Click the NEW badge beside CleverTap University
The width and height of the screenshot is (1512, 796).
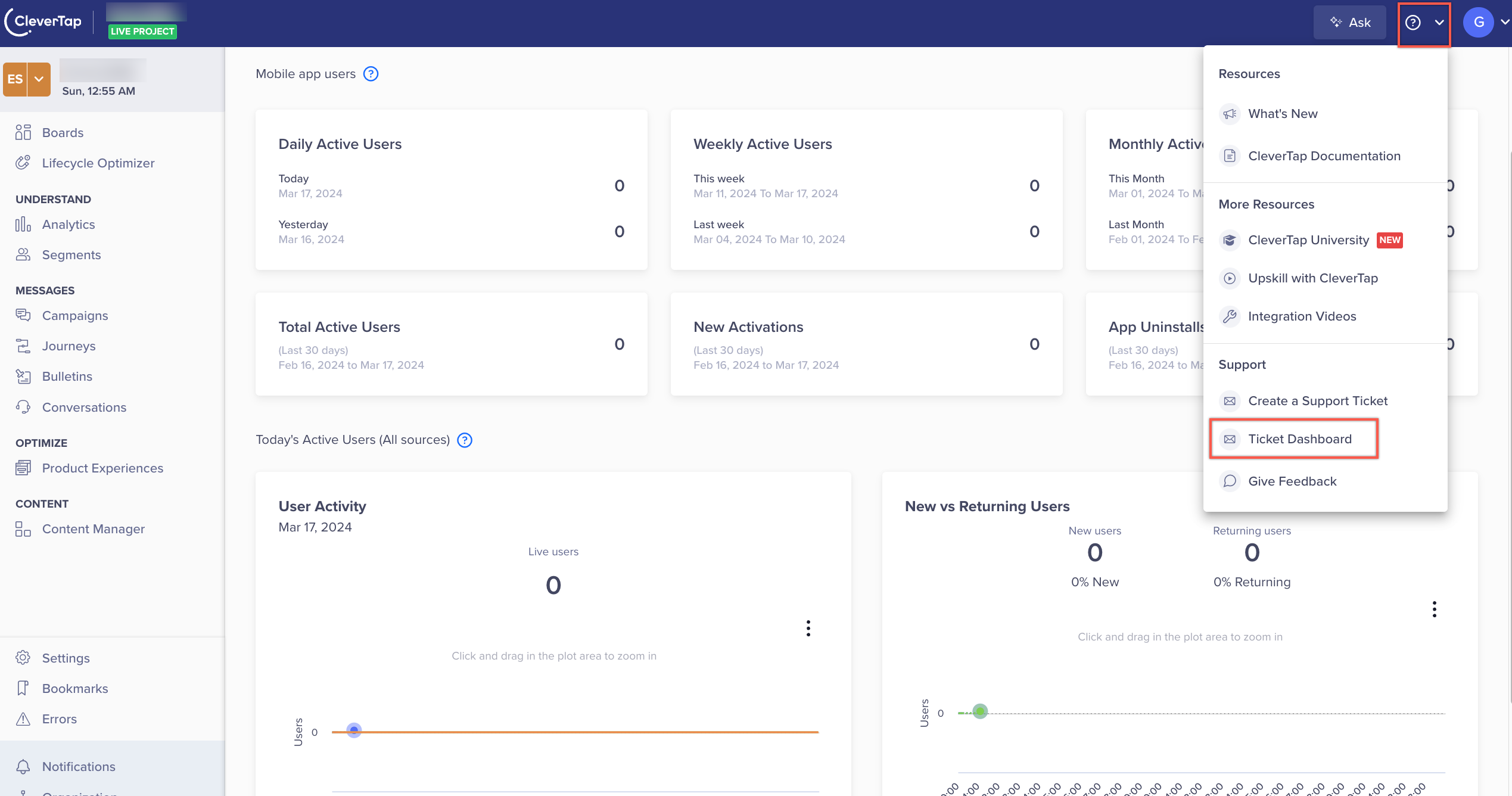click(1390, 240)
